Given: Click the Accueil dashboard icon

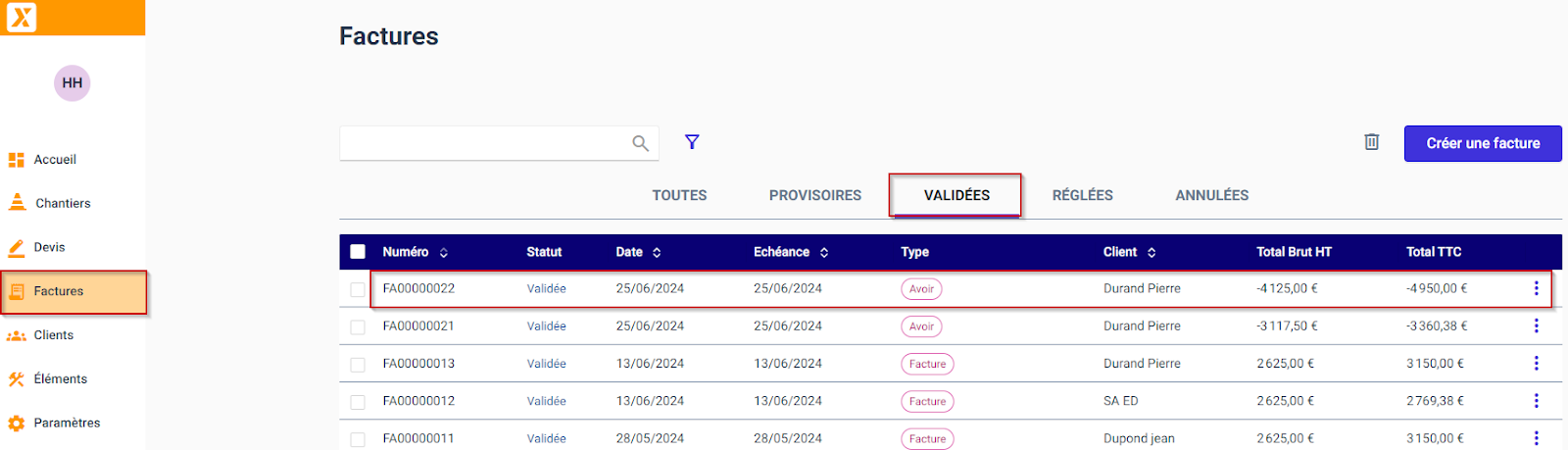Looking at the screenshot, I should click(x=17, y=160).
